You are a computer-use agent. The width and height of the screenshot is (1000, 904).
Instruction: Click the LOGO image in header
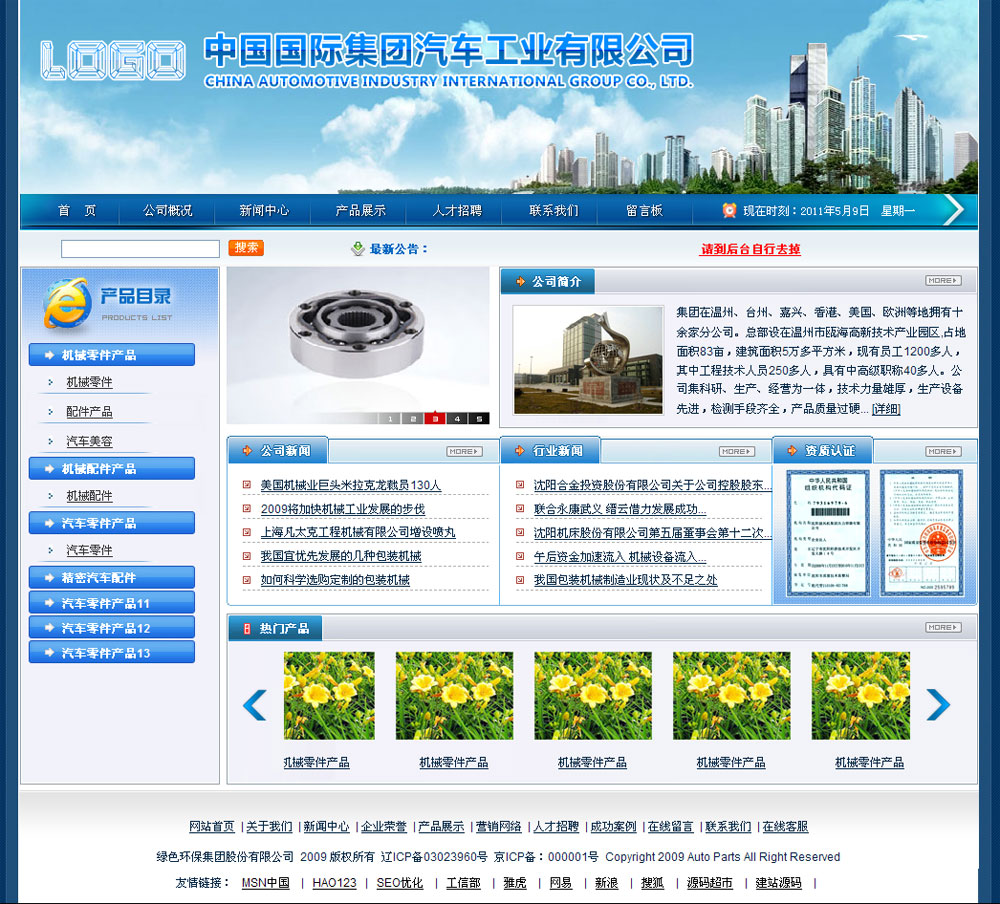pos(113,61)
